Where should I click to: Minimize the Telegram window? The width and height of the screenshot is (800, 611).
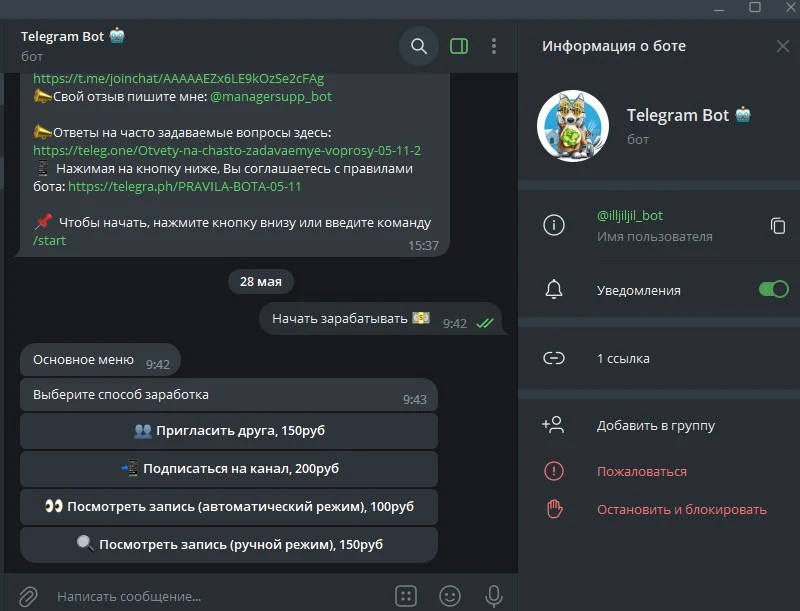click(719, 9)
